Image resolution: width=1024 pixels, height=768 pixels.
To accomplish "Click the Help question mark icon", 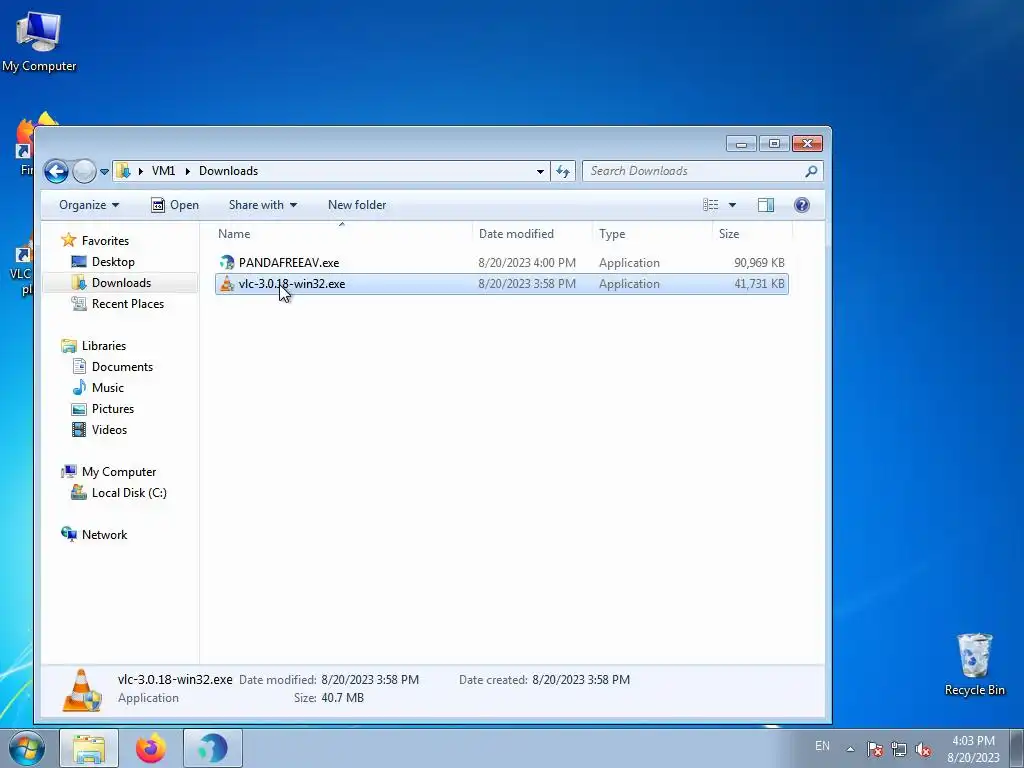I will 802,205.
